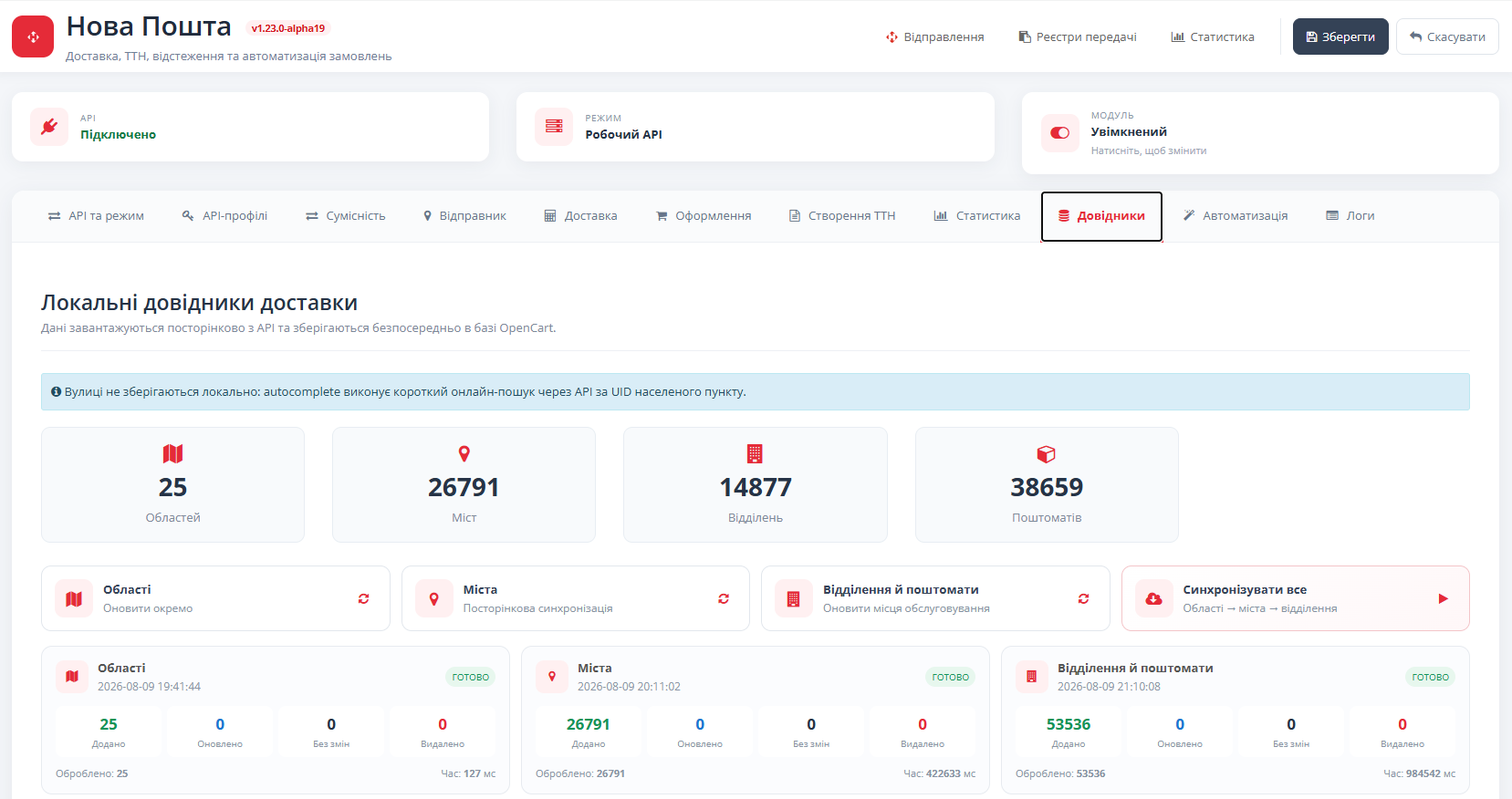Viewport: 1512px width, 799px height.
Task: Toggle the Модуль Увімкнений switch
Action: [1059, 133]
